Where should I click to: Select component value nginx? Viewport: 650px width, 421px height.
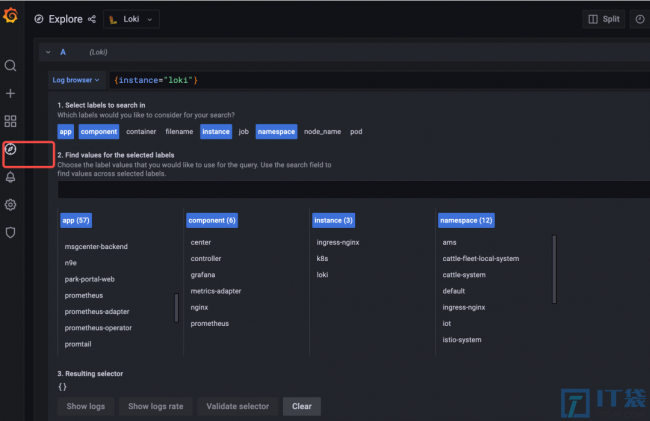(199, 307)
